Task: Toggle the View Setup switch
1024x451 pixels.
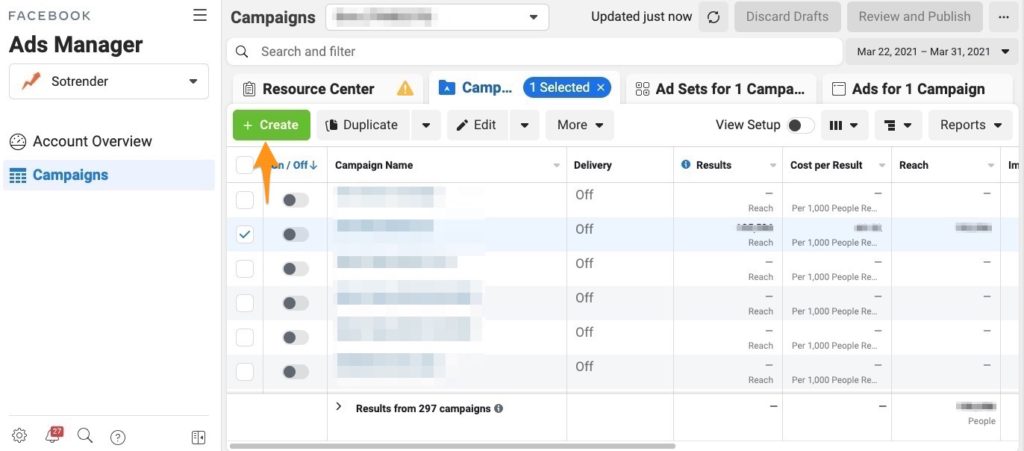Action: tap(800, 125)
